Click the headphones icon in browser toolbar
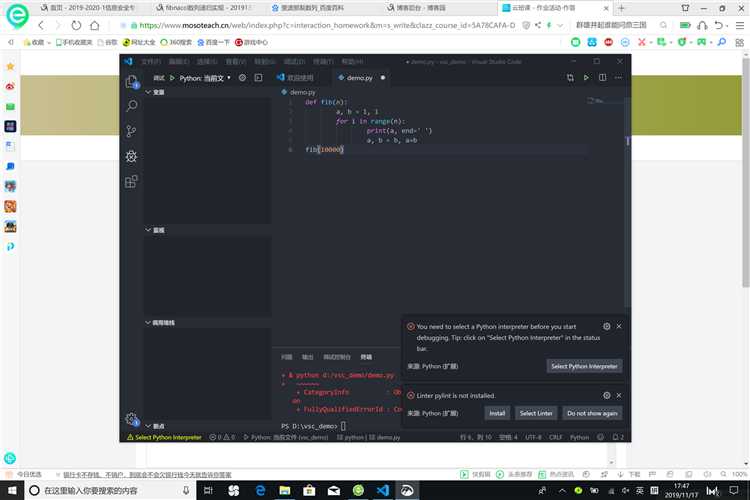The width and height of the screenshot is (750, 500). pos(702,25)
